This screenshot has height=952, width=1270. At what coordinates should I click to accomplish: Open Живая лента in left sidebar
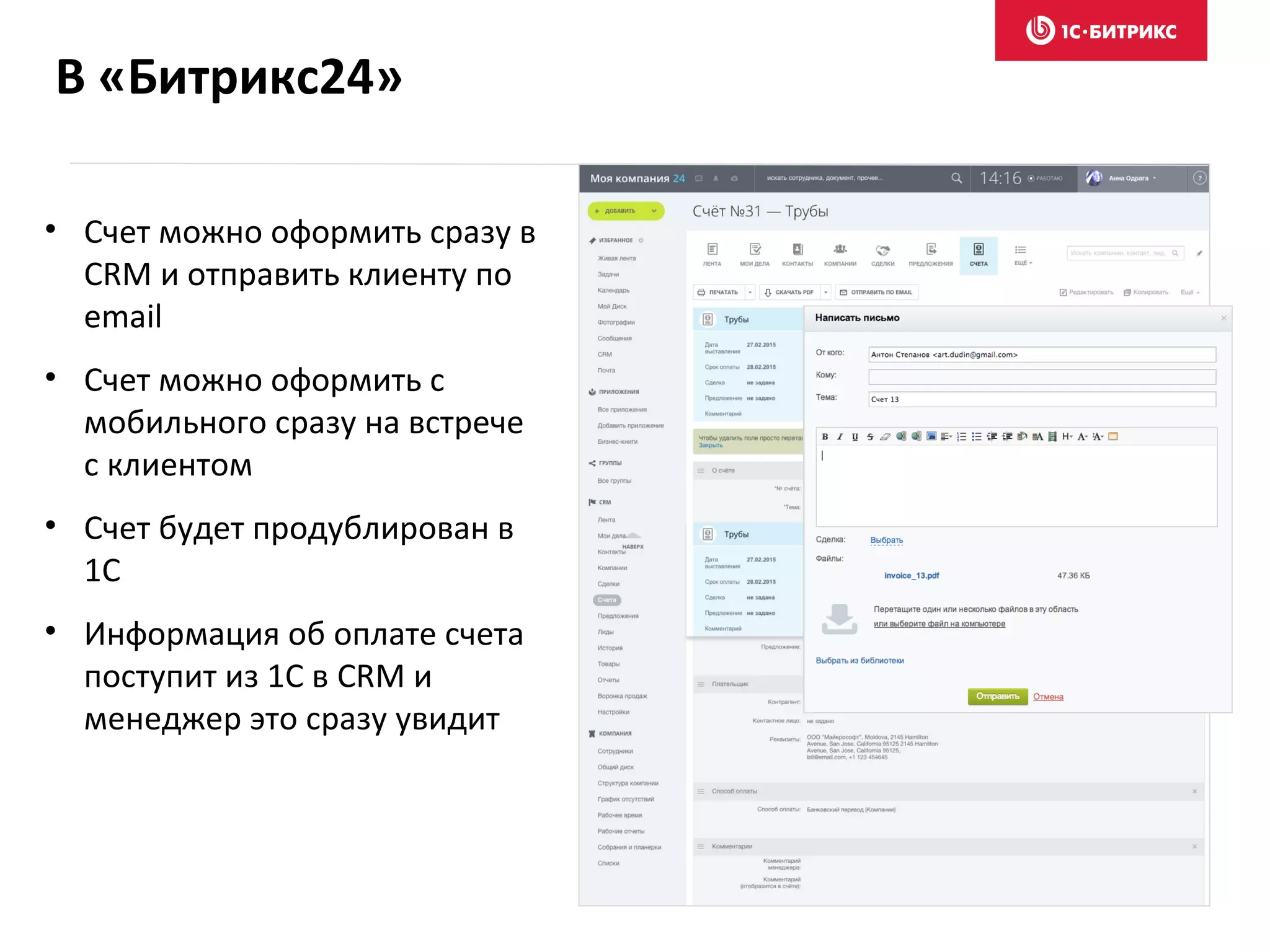(x=616, y=258)
